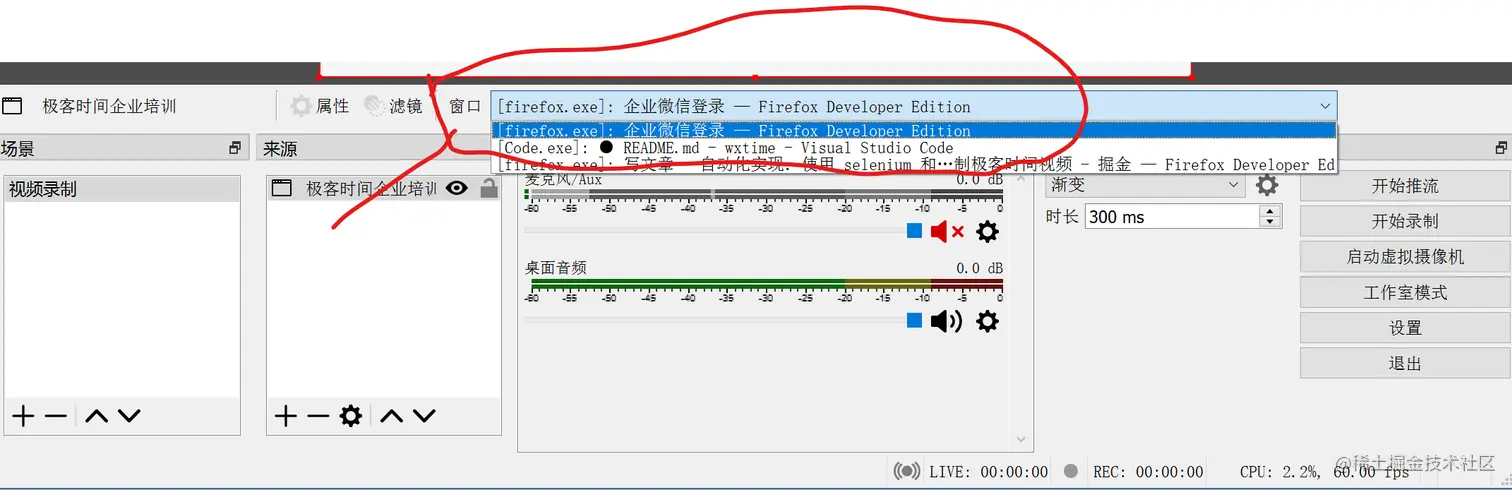Screen dimensions: 1512x490
Task: Move scene down in the 场景 list
Action: [129, 416]
